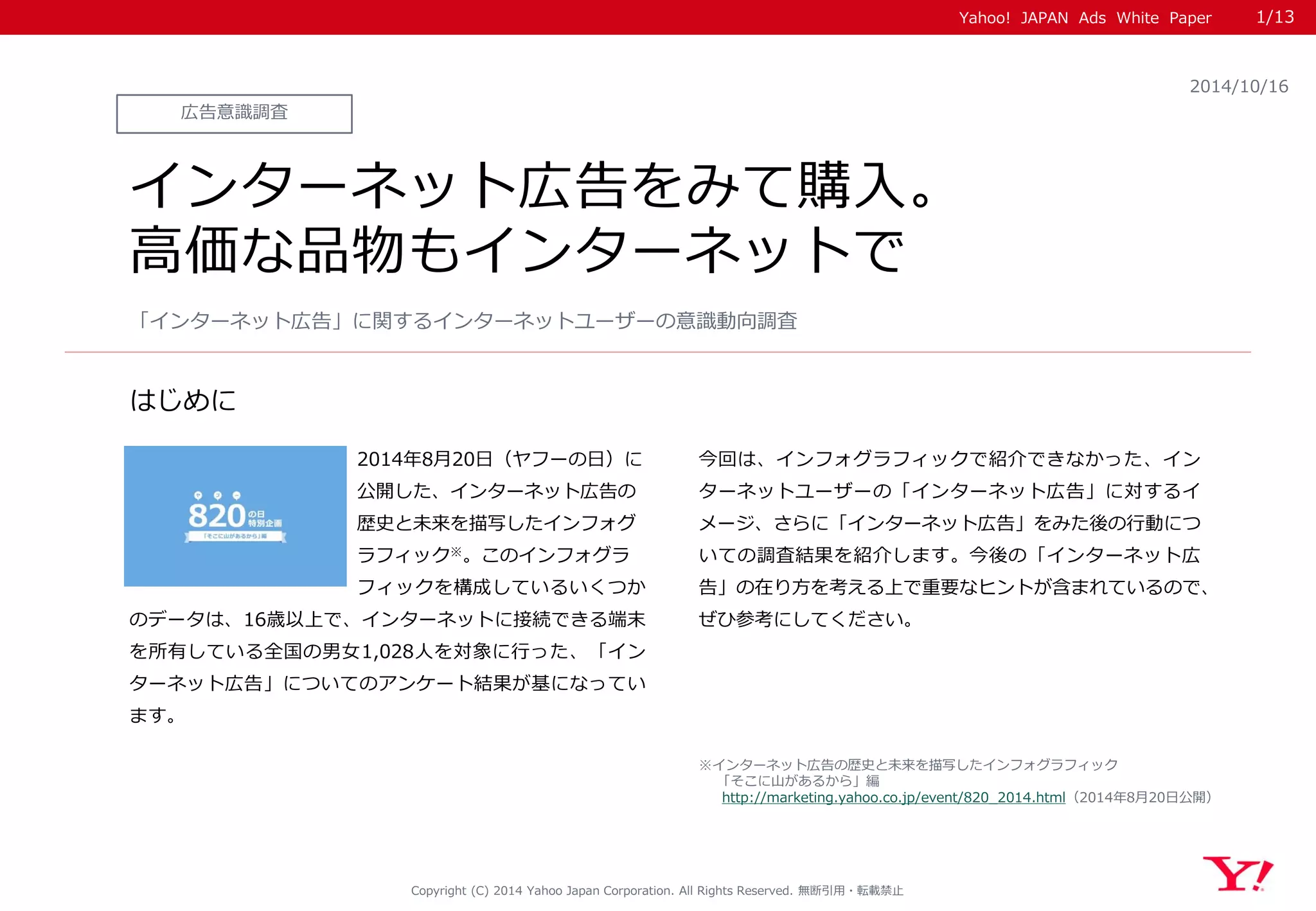Click the 820 の日 特別企画 thumbnail image
This screenshot has width=1316, height=911.
point(235,516)
